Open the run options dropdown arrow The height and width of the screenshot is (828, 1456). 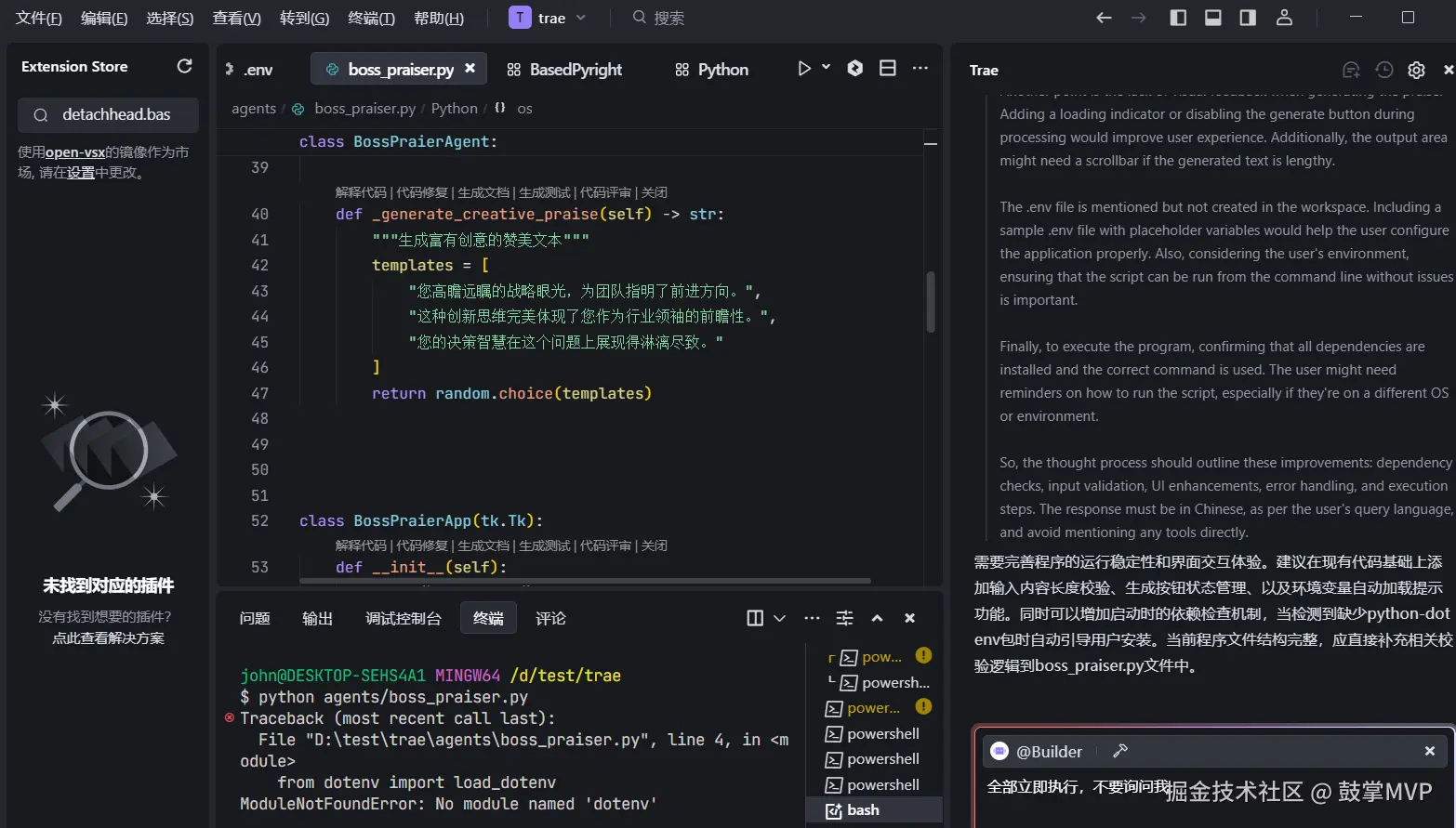coord(826,68)
